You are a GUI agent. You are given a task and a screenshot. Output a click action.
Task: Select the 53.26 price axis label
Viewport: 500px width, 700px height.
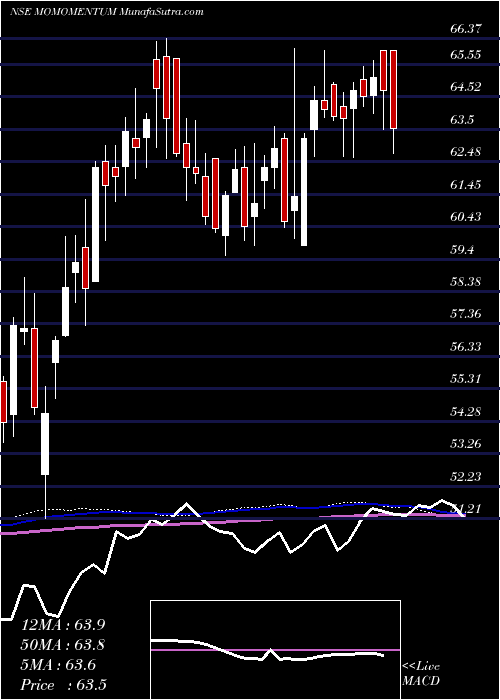pyautogui.click(x=466, y=444)
